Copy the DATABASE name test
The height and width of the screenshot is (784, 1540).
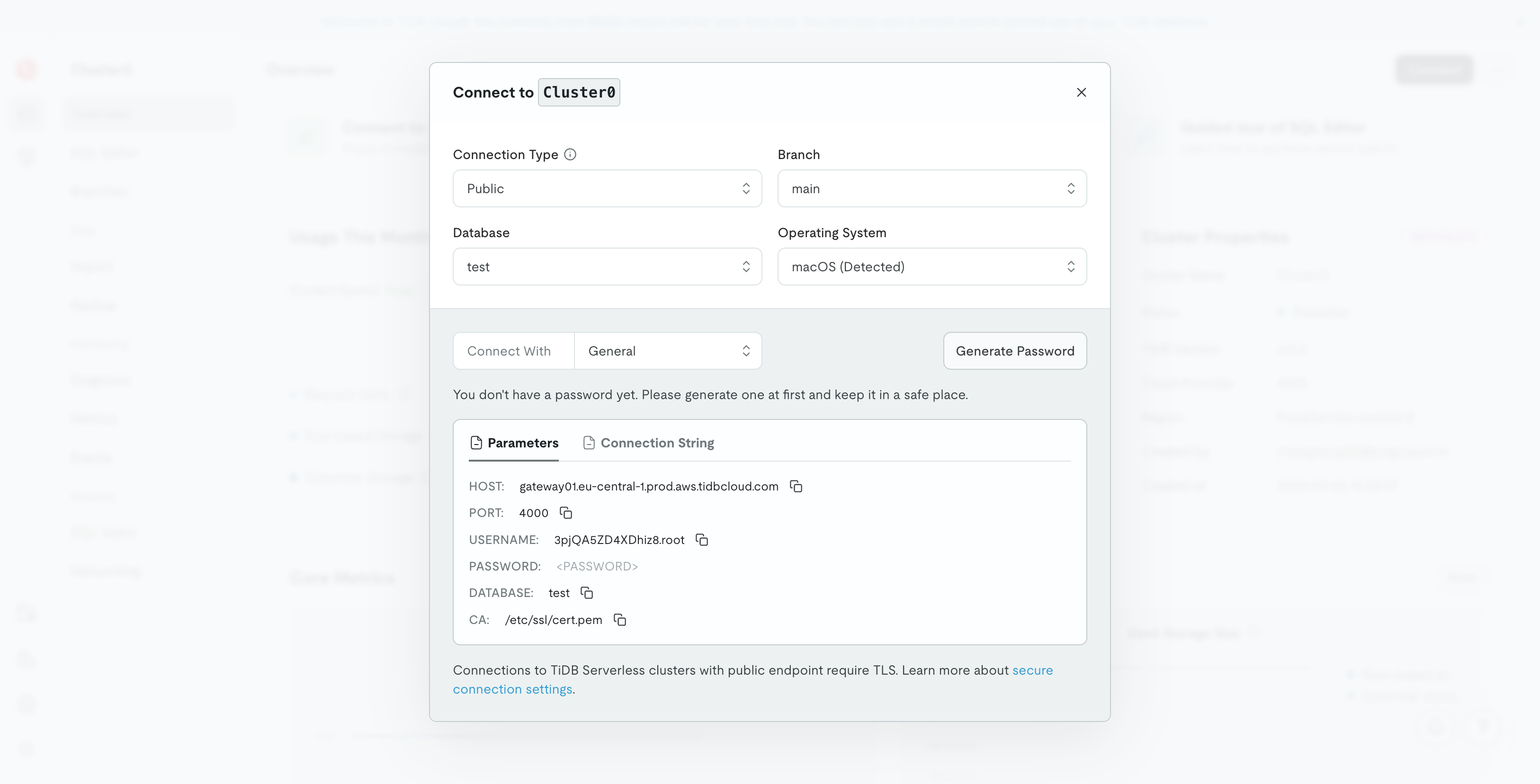point(586,593)
